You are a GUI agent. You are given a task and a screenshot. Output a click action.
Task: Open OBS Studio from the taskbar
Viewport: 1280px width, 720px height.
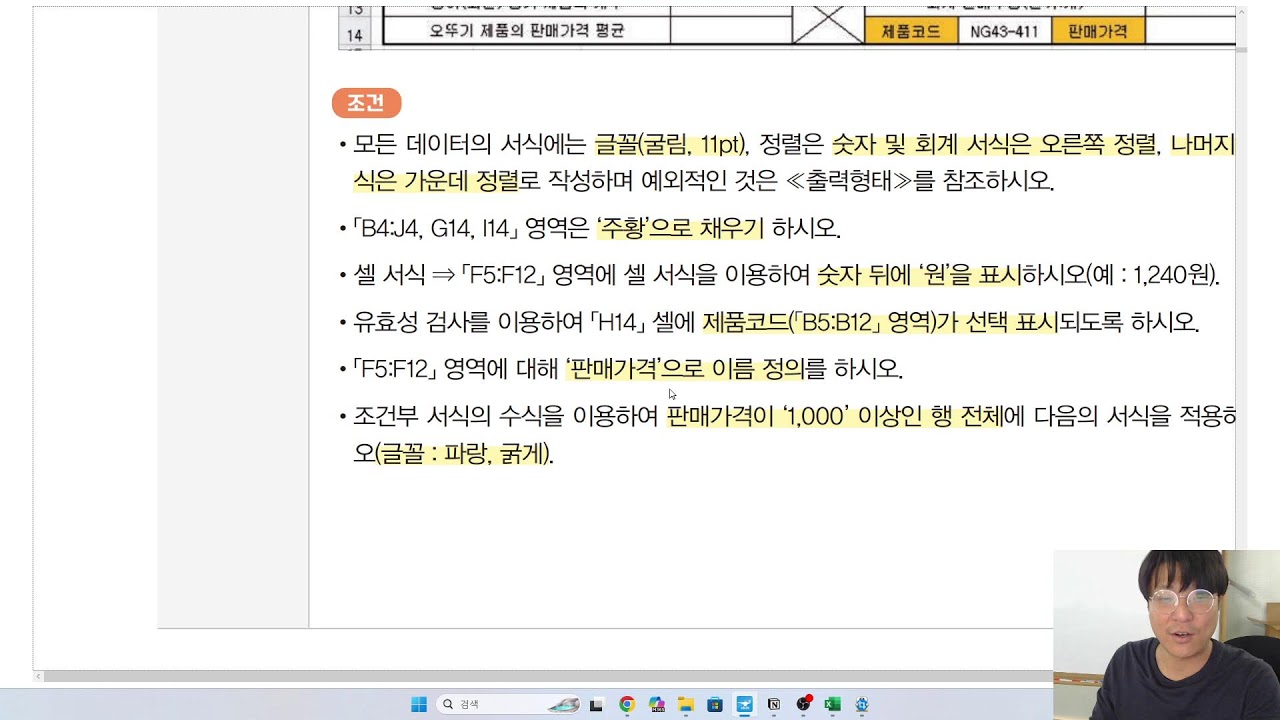804,704
